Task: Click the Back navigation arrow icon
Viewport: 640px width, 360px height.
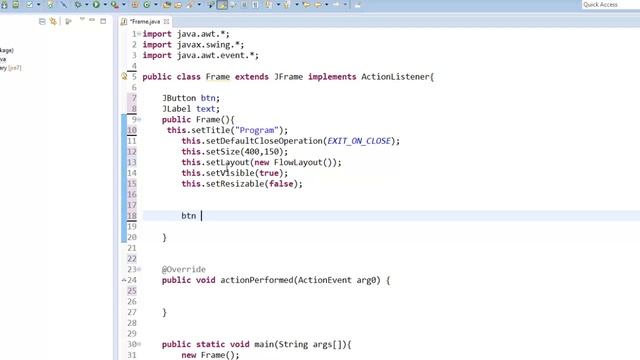Action: (318, 4)
